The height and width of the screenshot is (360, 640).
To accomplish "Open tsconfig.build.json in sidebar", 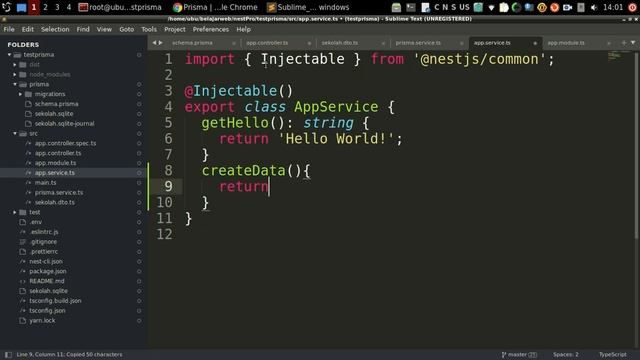I will pos(55,301).
